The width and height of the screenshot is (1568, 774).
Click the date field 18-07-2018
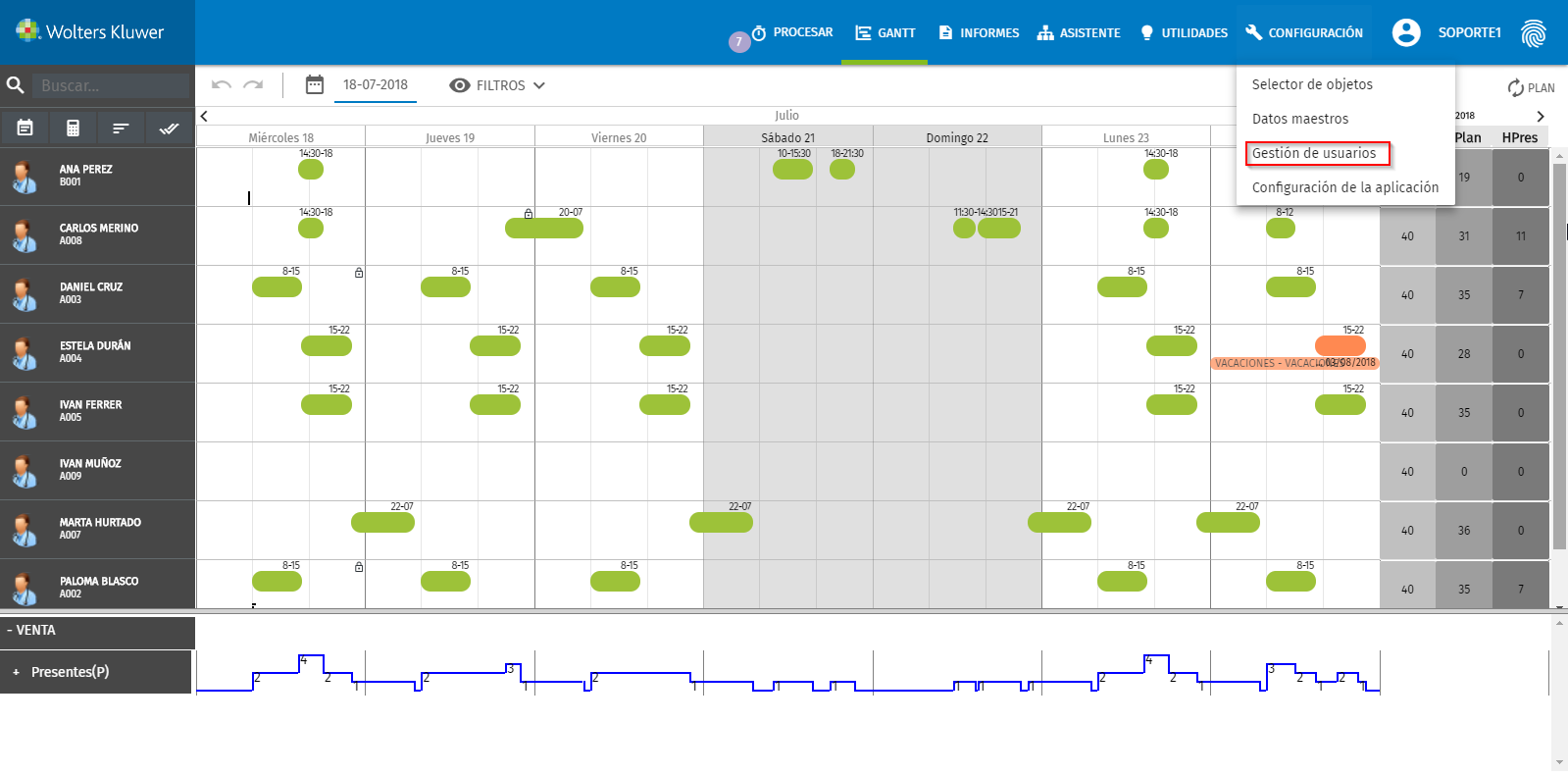click(x=376, y=85)
